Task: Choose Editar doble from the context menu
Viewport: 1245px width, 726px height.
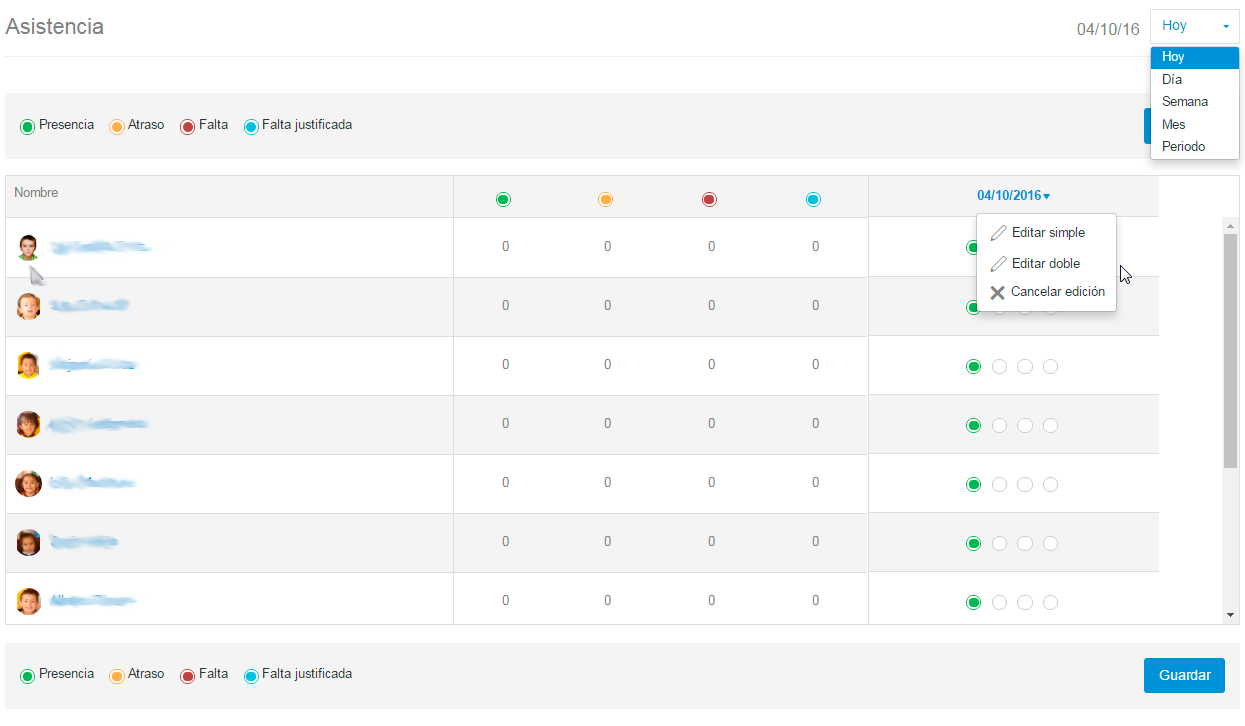Action: 1045,264
